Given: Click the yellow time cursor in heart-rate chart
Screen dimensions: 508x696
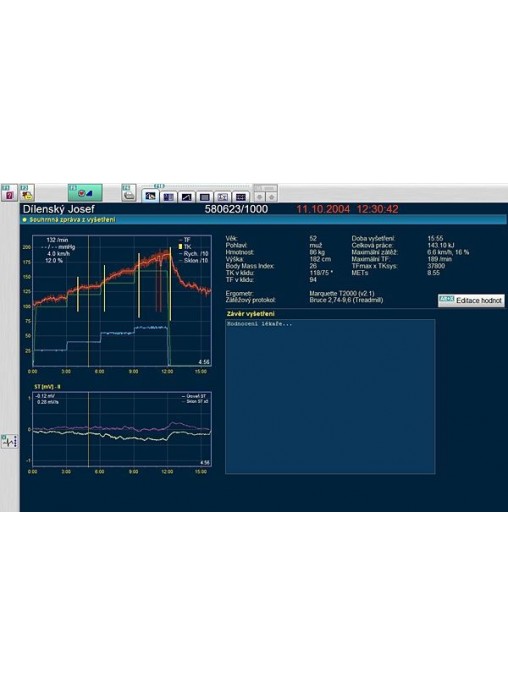Looking at the screenshot, I should tap(88, 301).
